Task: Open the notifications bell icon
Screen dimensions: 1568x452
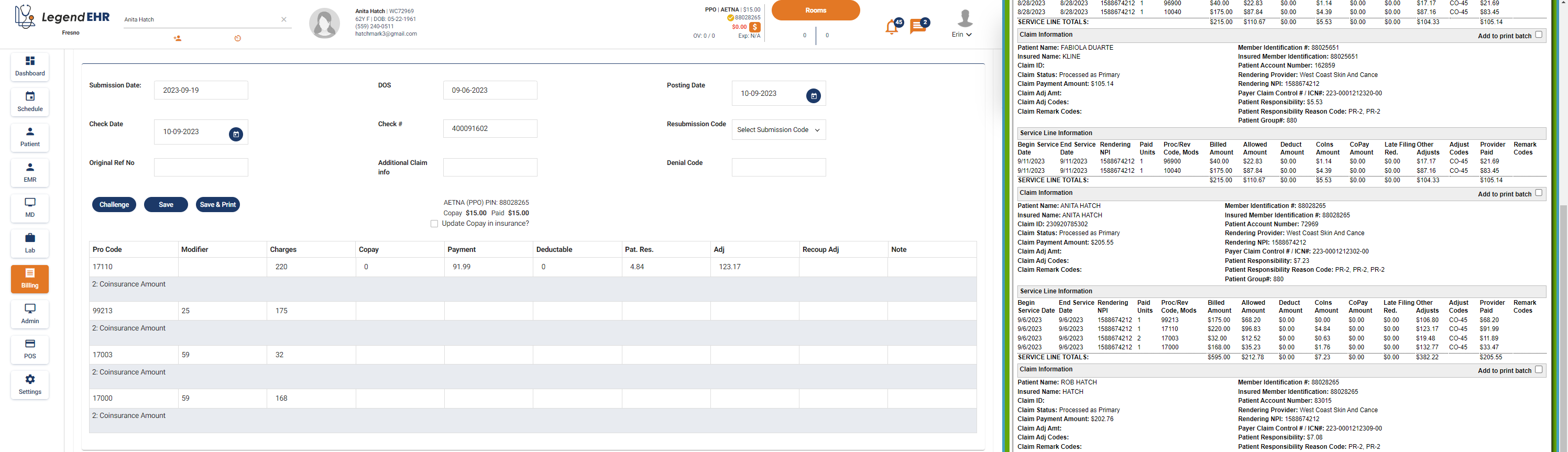Action: (x=892, y=27)
